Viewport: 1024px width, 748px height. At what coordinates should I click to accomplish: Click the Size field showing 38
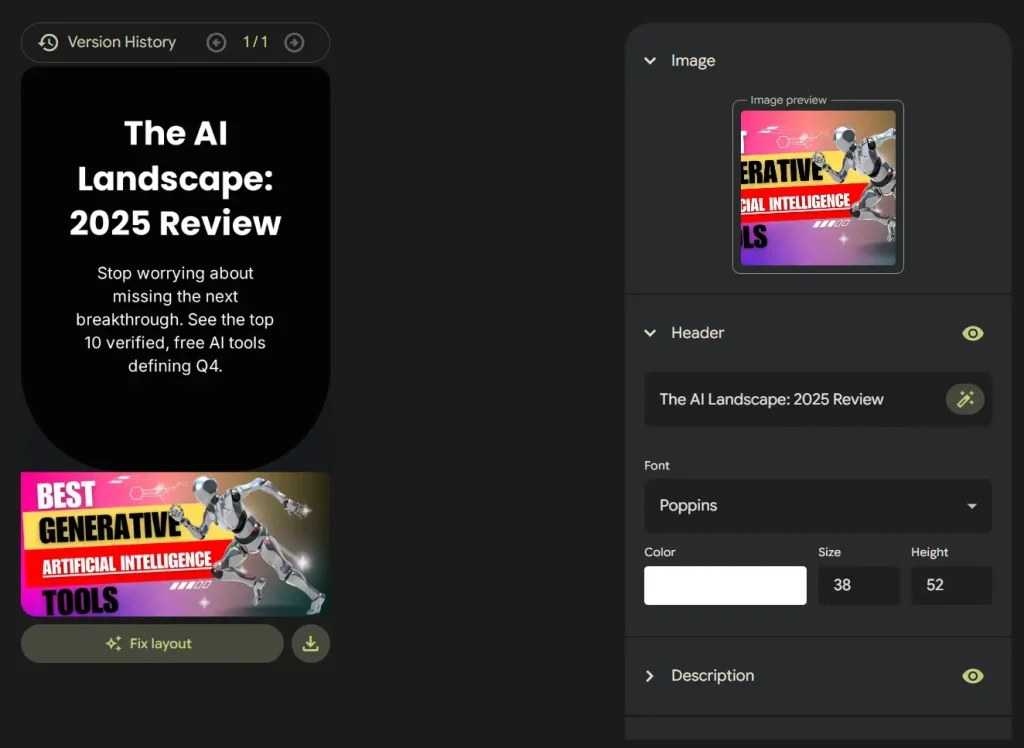858,585
